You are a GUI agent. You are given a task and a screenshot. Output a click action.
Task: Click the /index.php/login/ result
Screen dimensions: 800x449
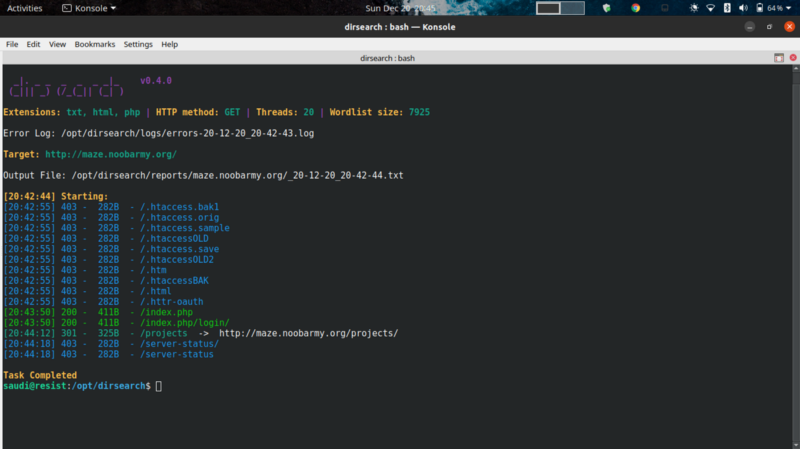click(x=185, y=322)
